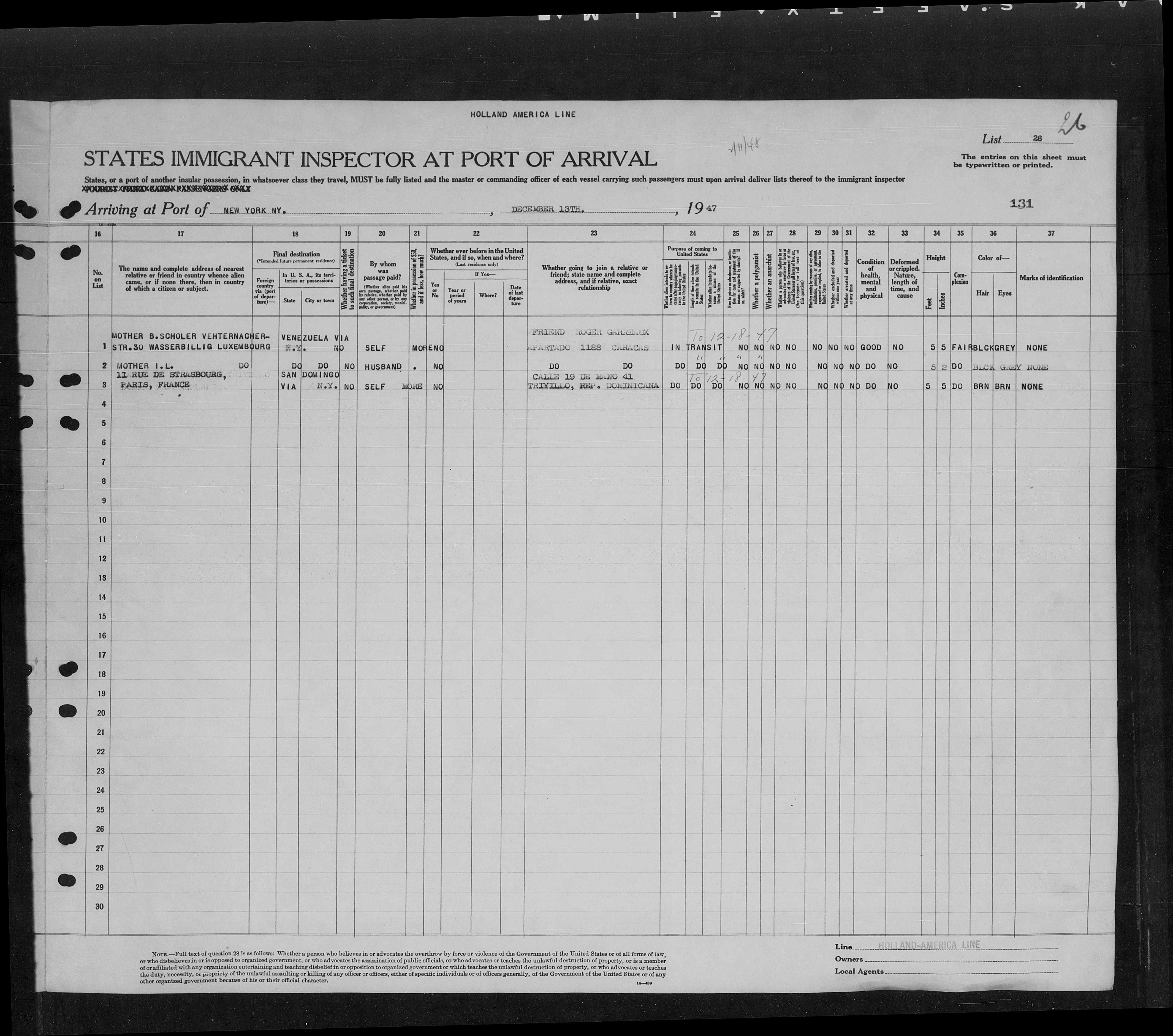1173x1036 pixels.
Task: Click row number '8' in the list column
Action: coord(104,481)
